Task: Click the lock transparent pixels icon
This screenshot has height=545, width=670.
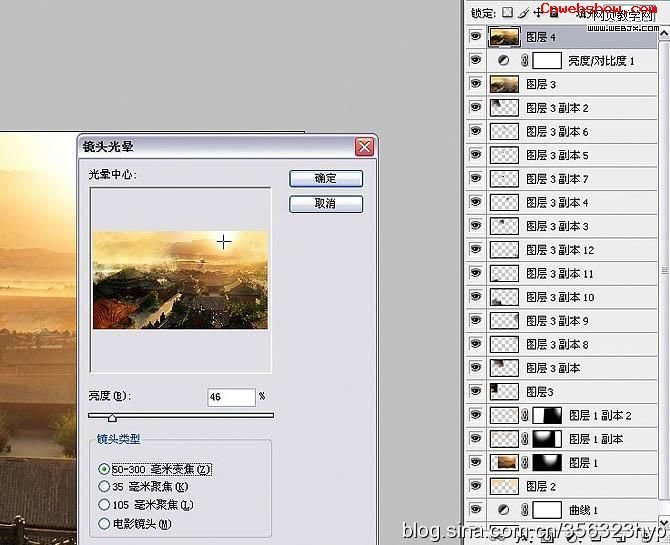Action: (507, 12)
